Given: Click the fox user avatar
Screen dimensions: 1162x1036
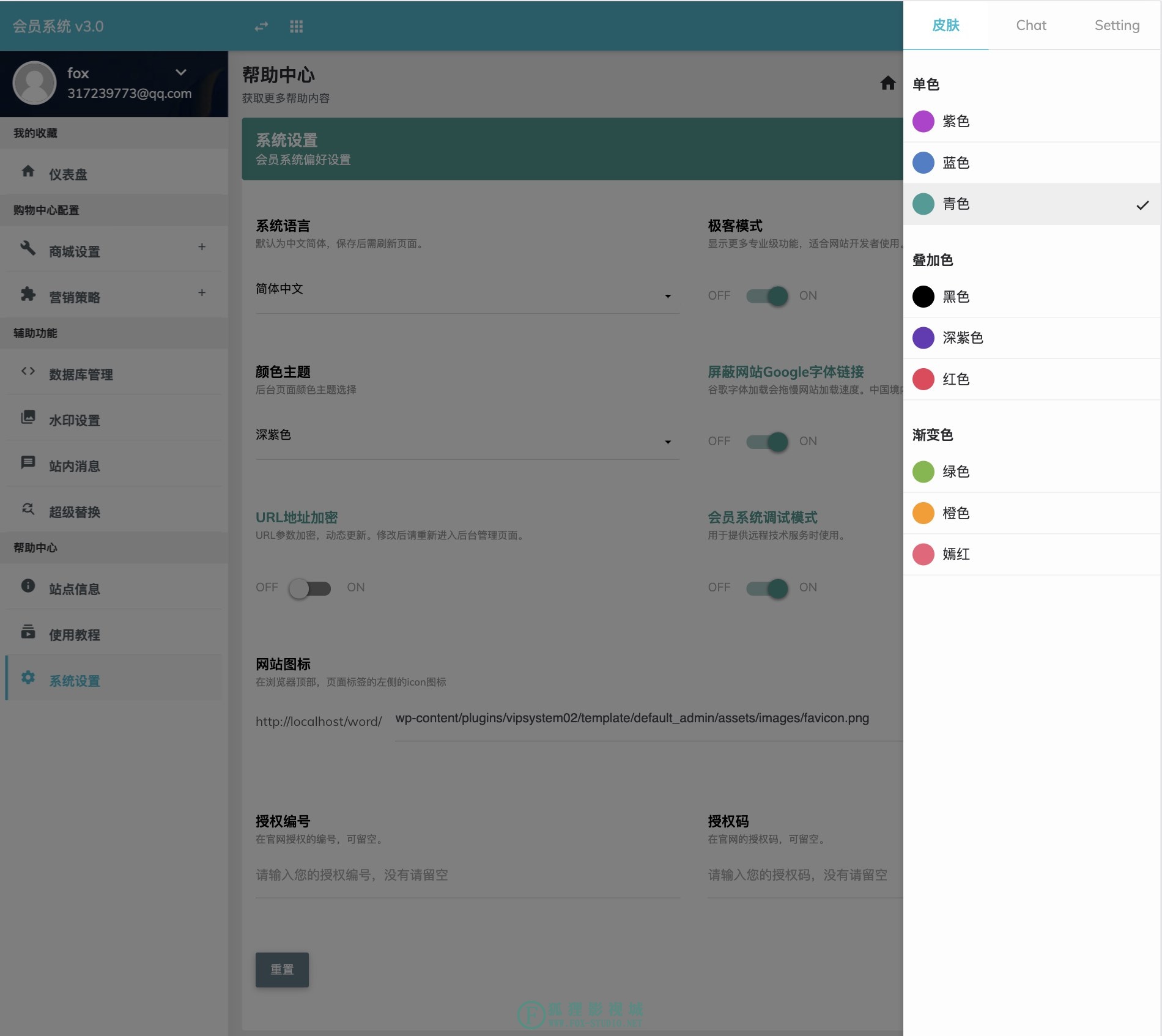Looking at the screenshot, I should [35, 83].
